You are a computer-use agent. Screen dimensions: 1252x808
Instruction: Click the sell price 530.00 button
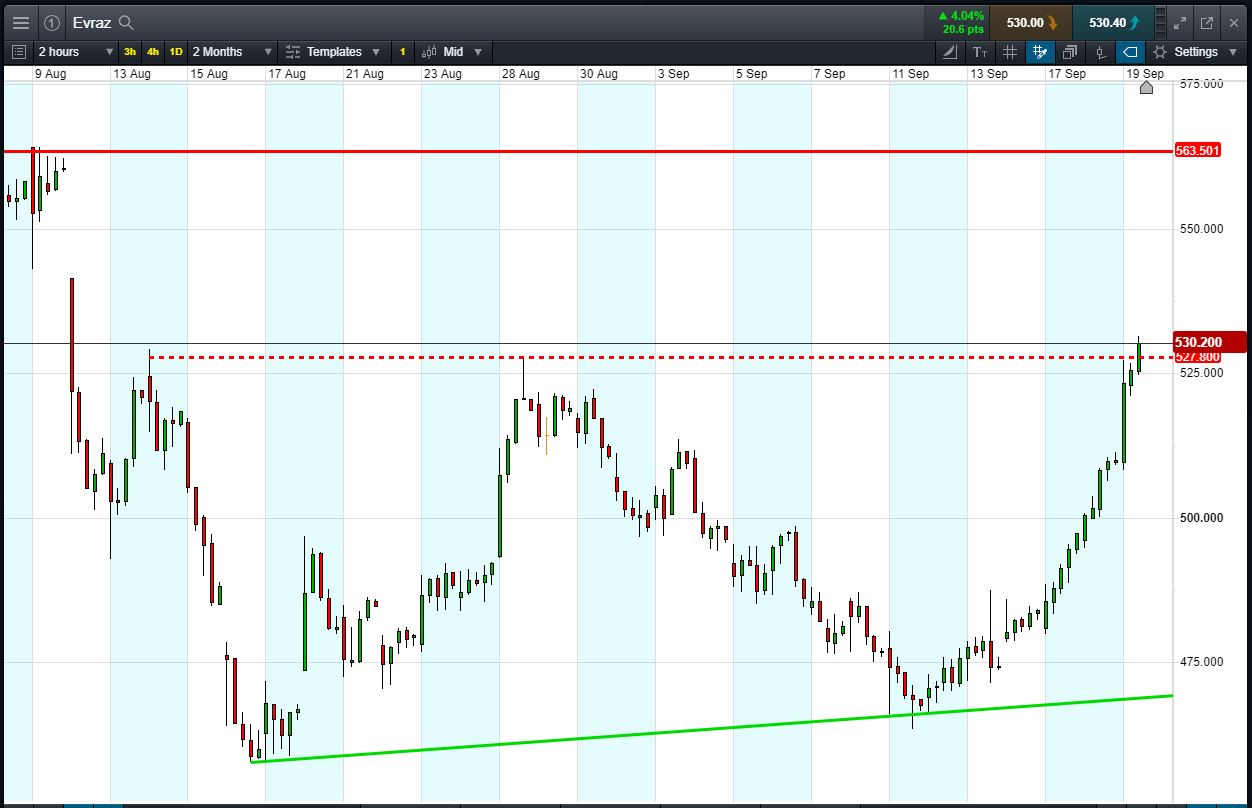coord(1030,22)
